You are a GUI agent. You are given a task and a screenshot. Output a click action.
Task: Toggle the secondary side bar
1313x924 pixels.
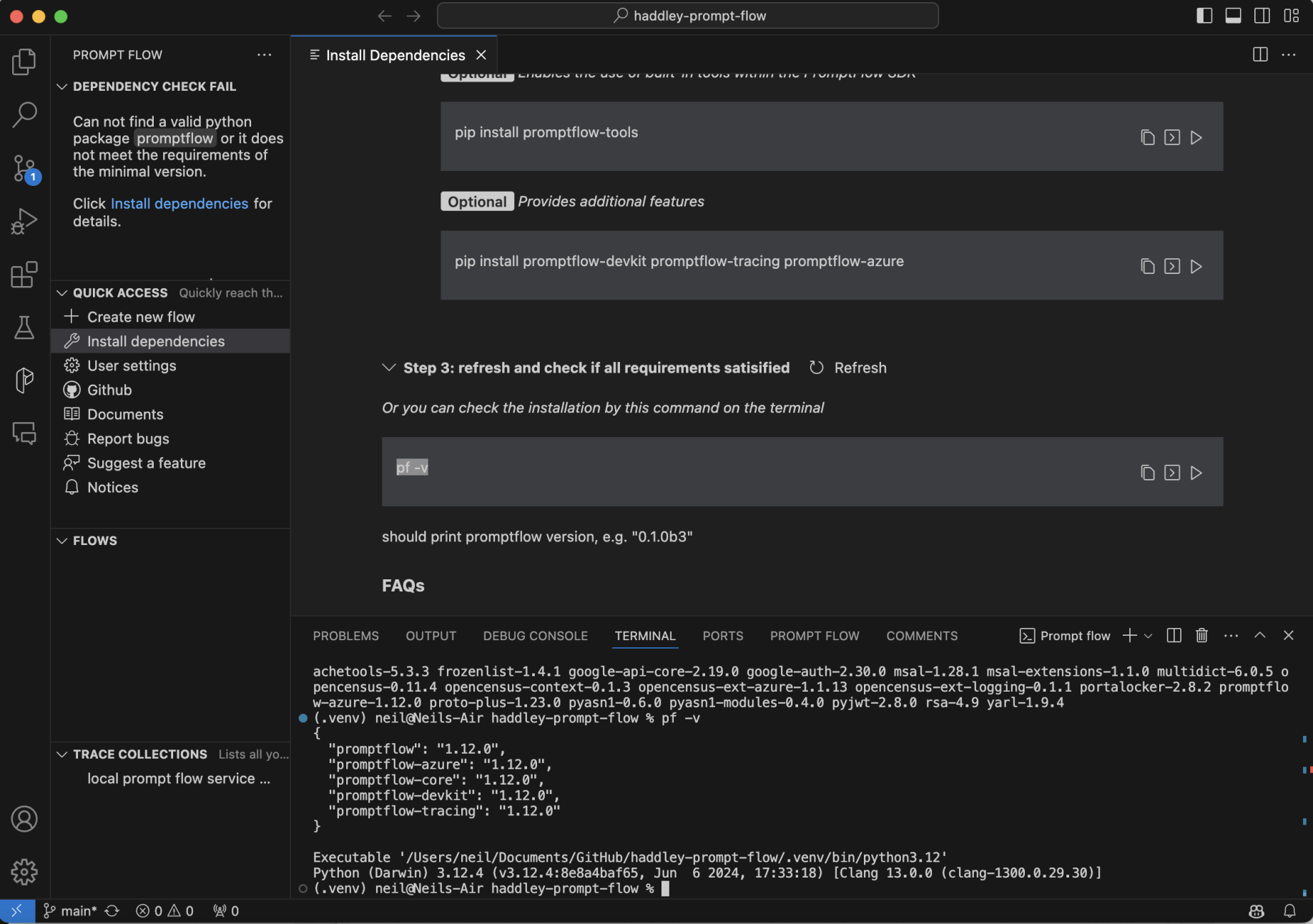(x=1262, y=16)
